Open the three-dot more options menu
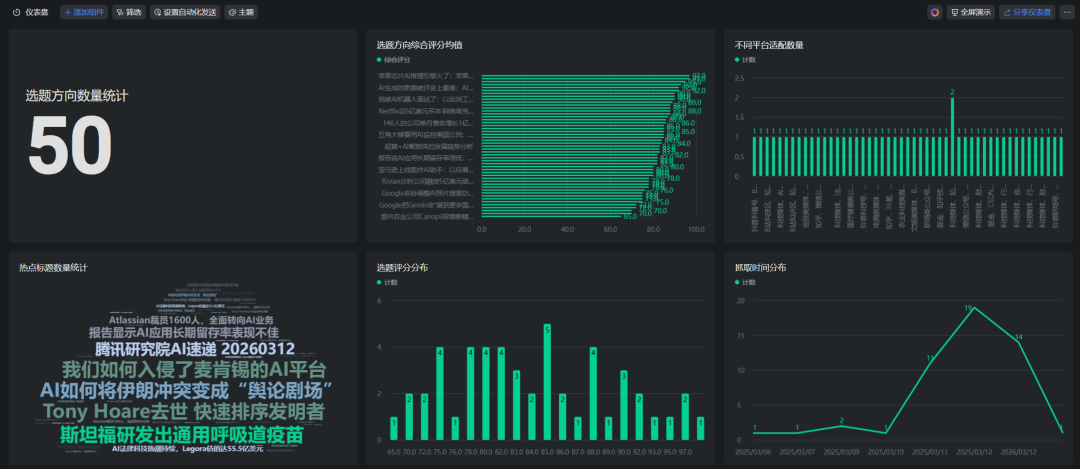Viewport: 1080px width, 469px height. [1067, 12]
